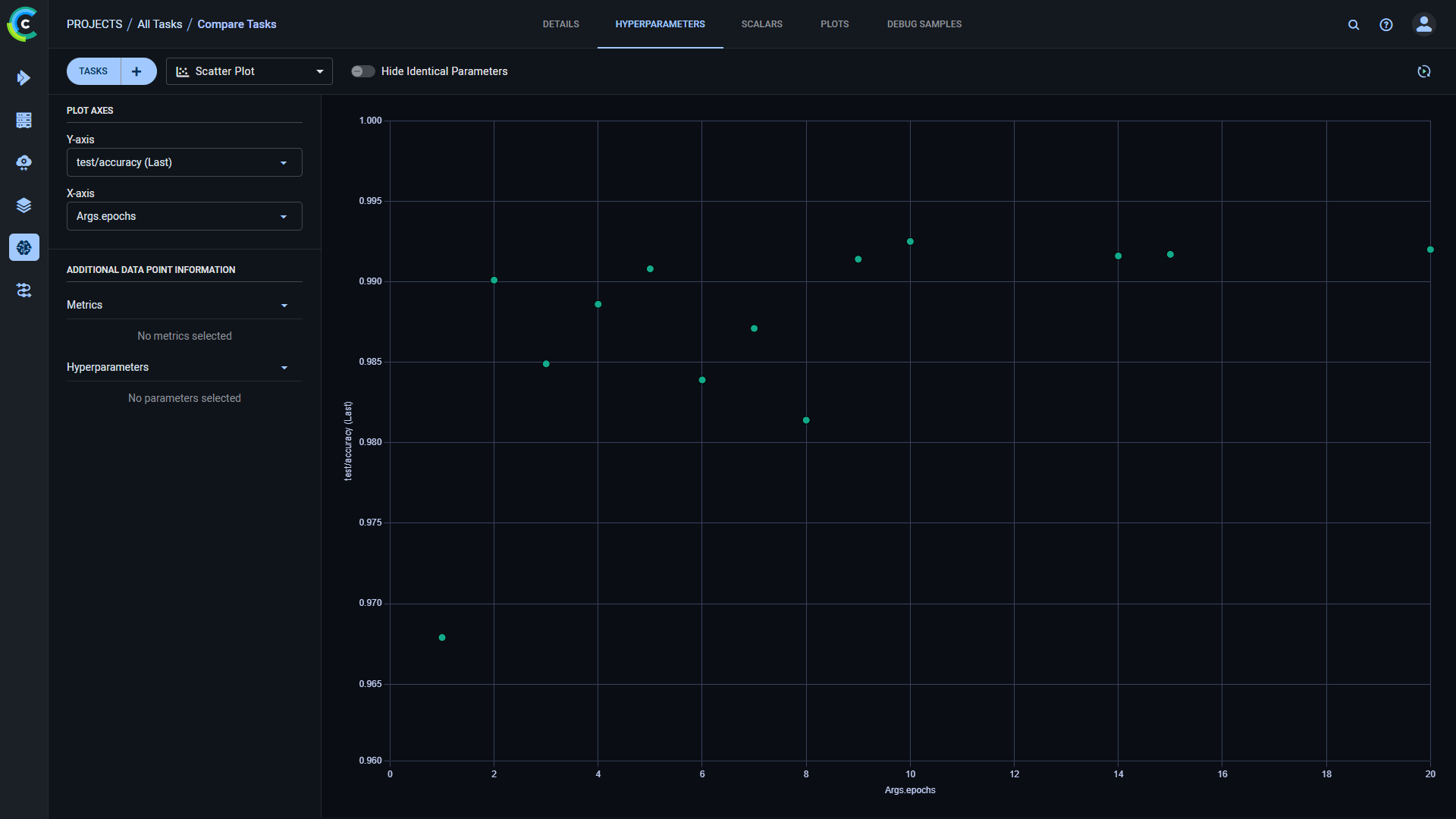The width and height of the screenshot is (1456, 819).
Task: Click the Datasets layers icon in sidebar
Action: [24, 205]
